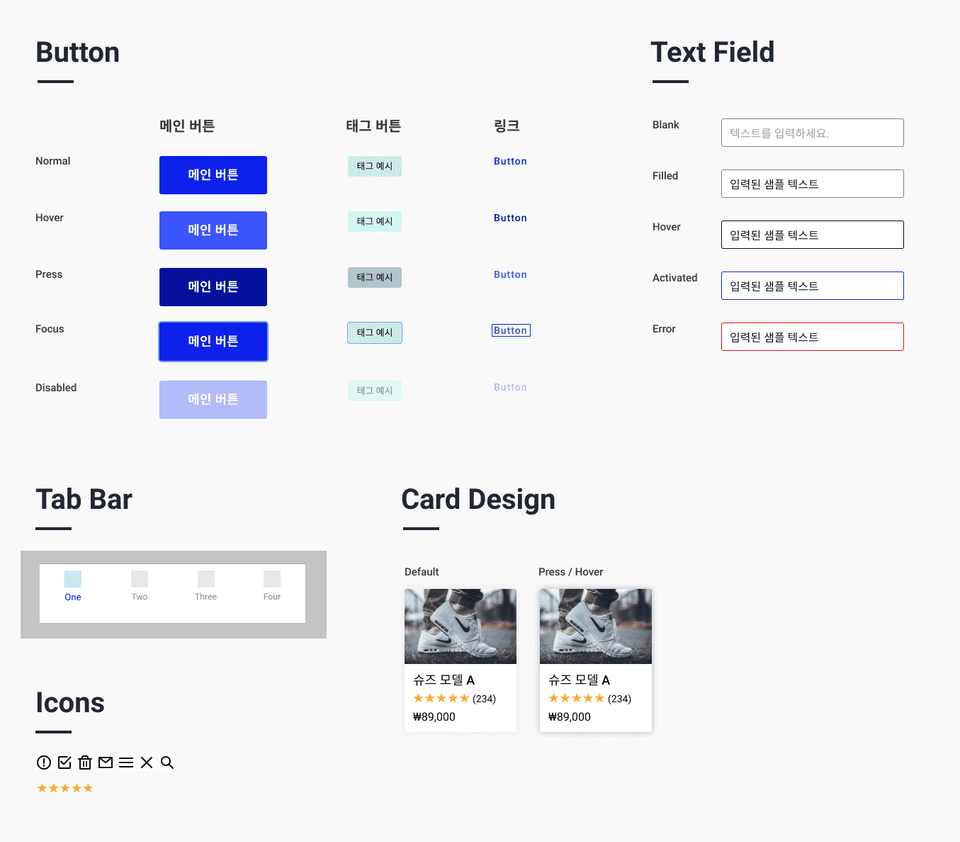Click the X close icon
Image resolution: width=960 pixels, height=842 pixels.
pos(146,762)
